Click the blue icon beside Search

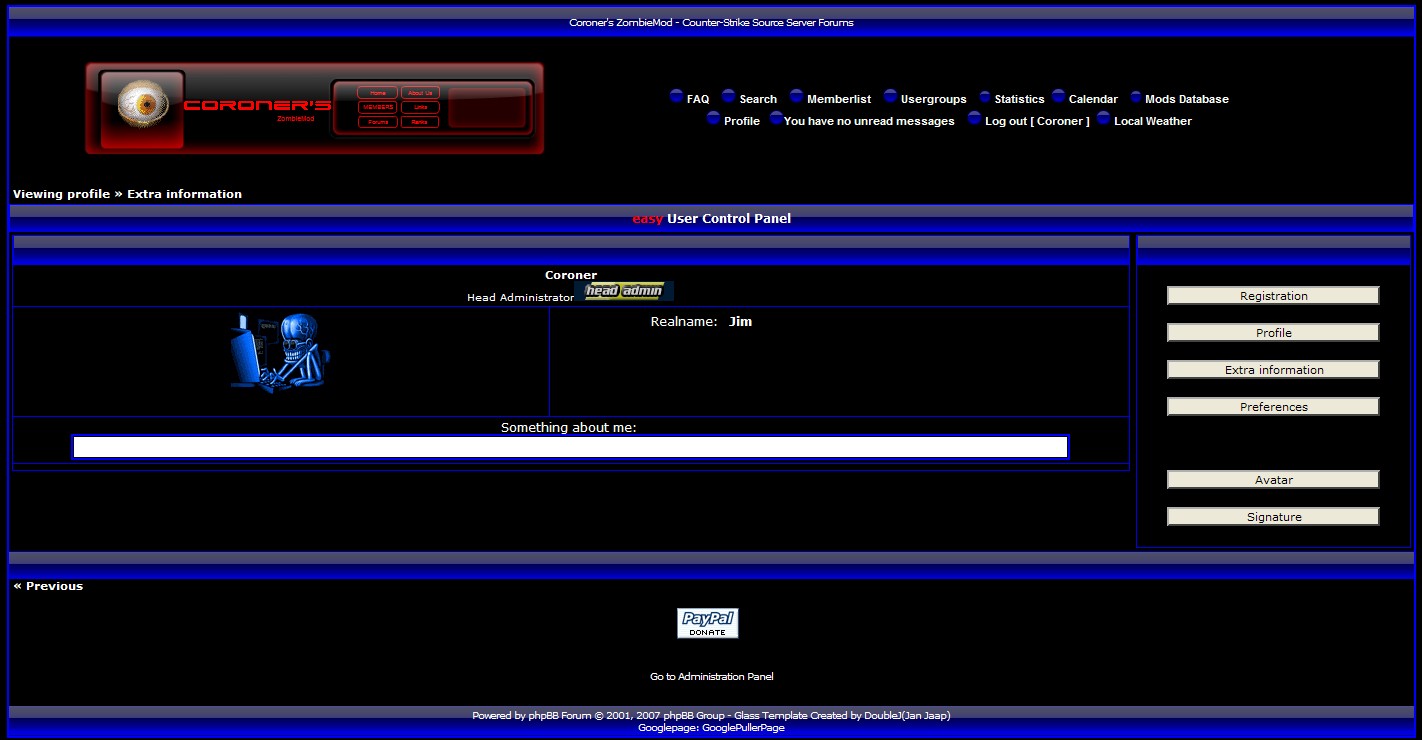(x=729, y=97)
